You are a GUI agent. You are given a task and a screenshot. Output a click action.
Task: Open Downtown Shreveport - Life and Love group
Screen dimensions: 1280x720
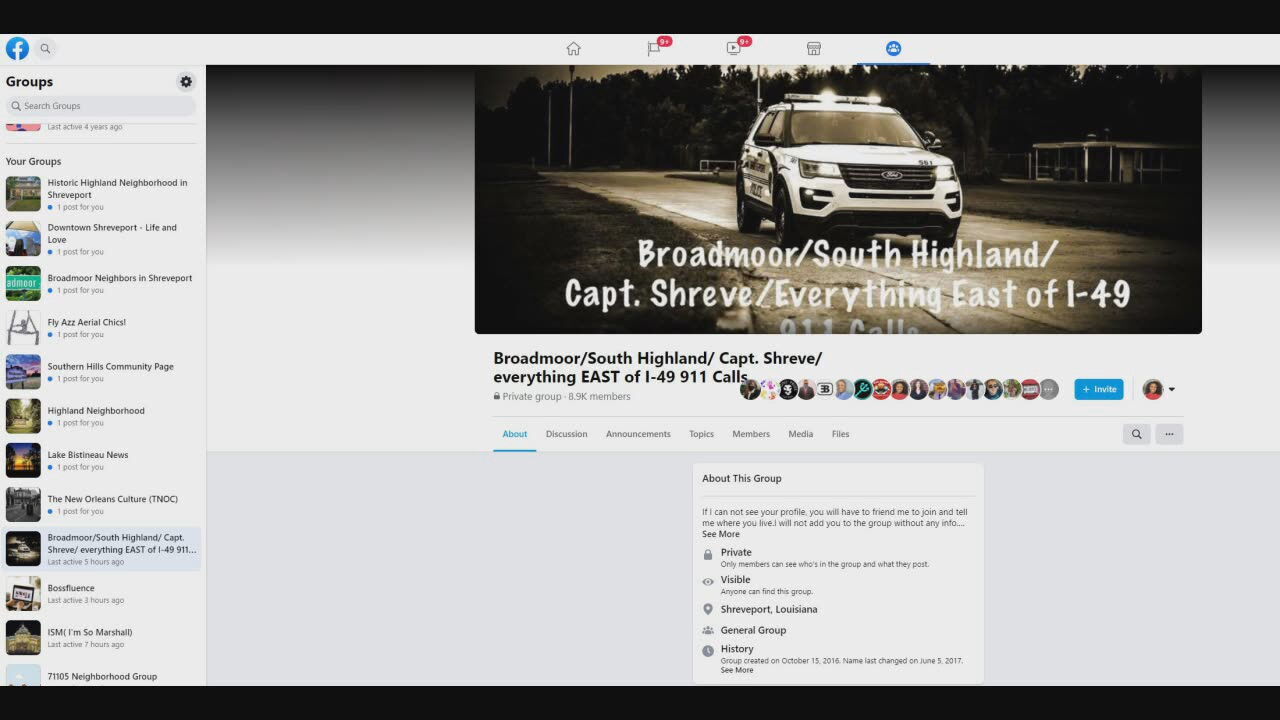[x=101, y=239]
